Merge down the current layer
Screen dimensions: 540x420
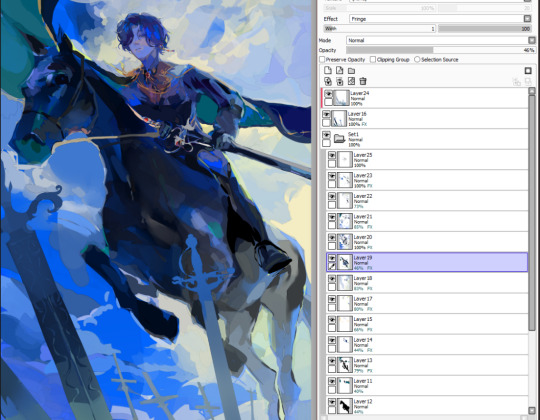point(340,81)
